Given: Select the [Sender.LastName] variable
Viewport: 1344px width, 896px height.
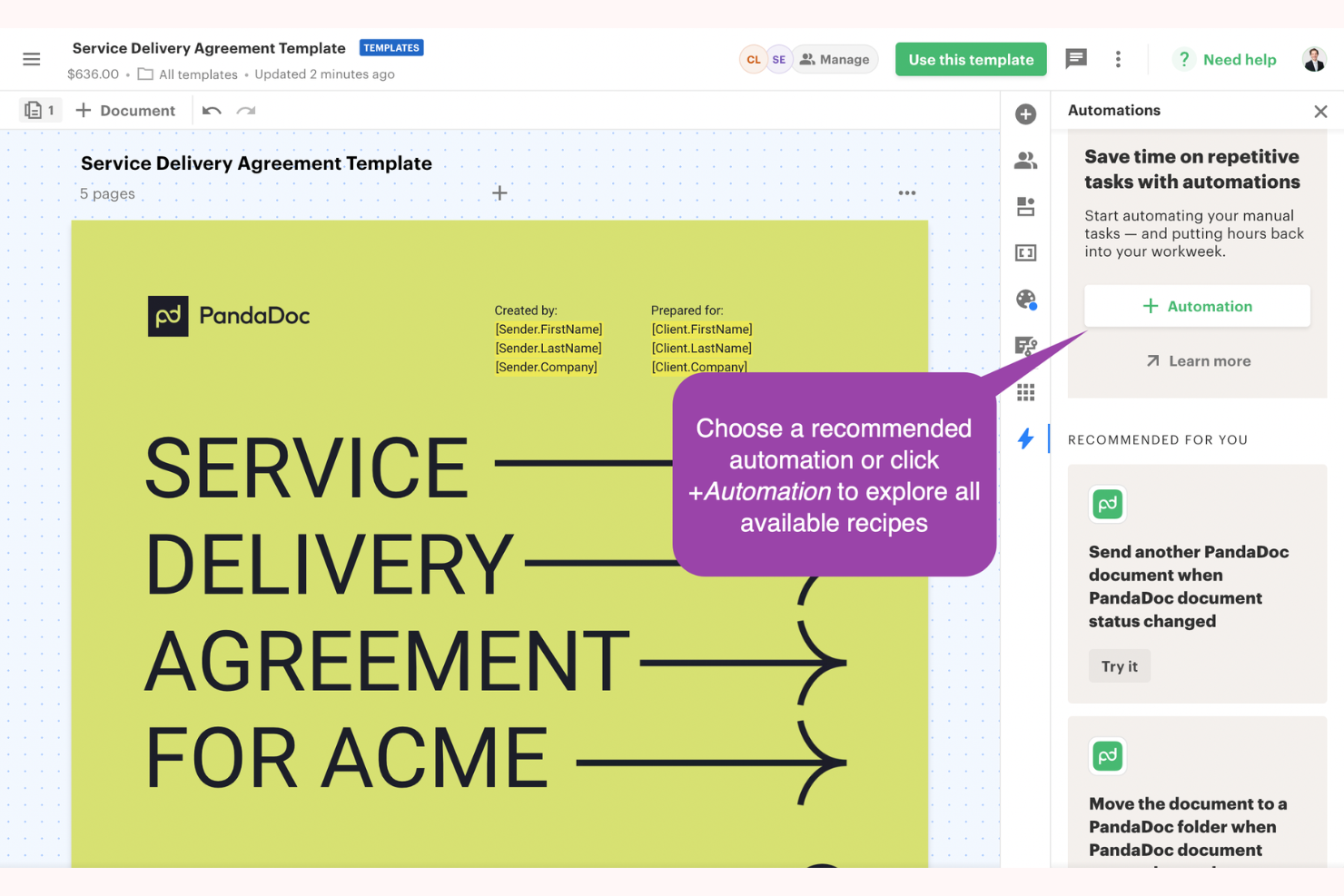Looking at the screenshot, I should click(548, 349).
